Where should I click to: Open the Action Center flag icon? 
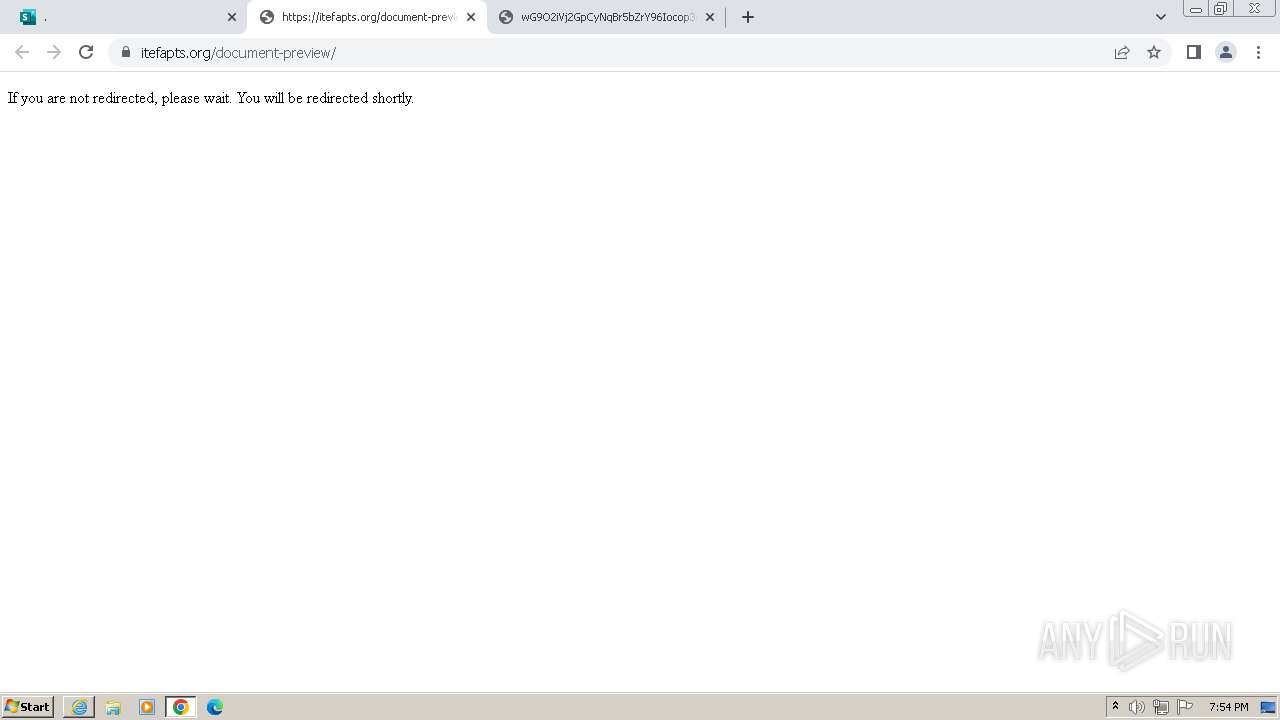pyautogui.click(x=1185, y=707)
